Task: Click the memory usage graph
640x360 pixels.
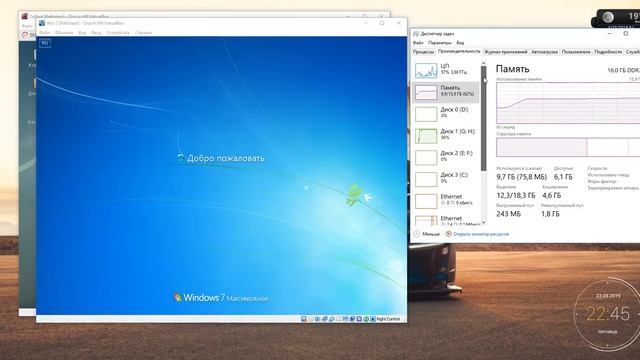Action: (568, 103)
